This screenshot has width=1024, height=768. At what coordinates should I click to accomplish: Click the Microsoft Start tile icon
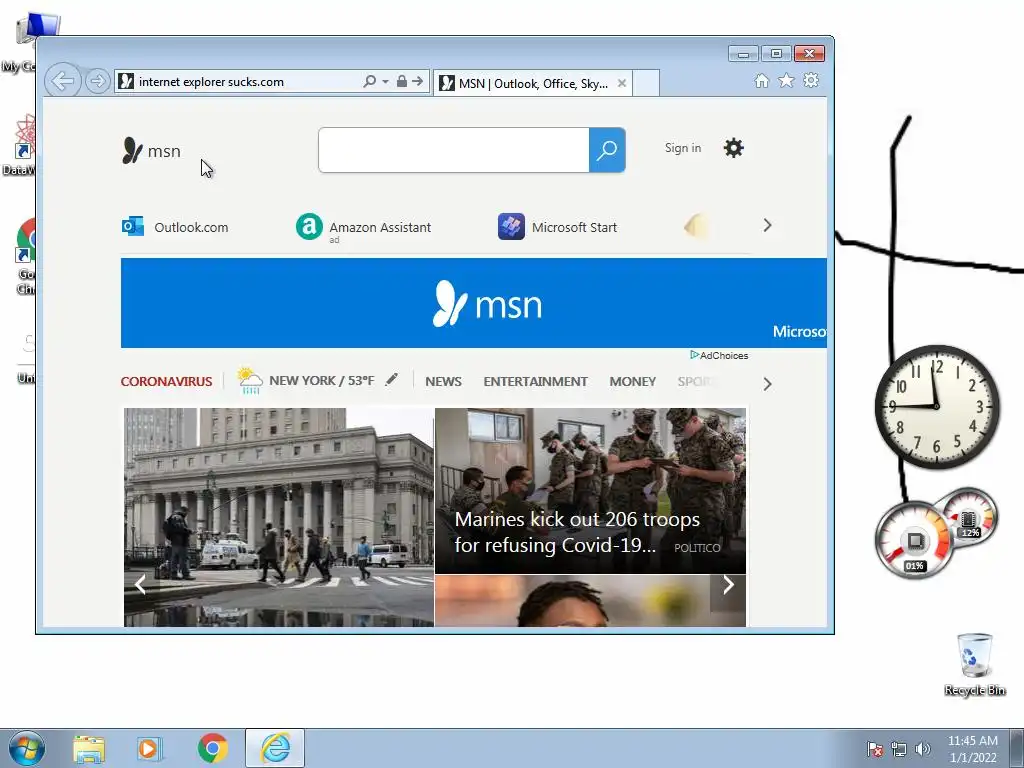(511, 227)
